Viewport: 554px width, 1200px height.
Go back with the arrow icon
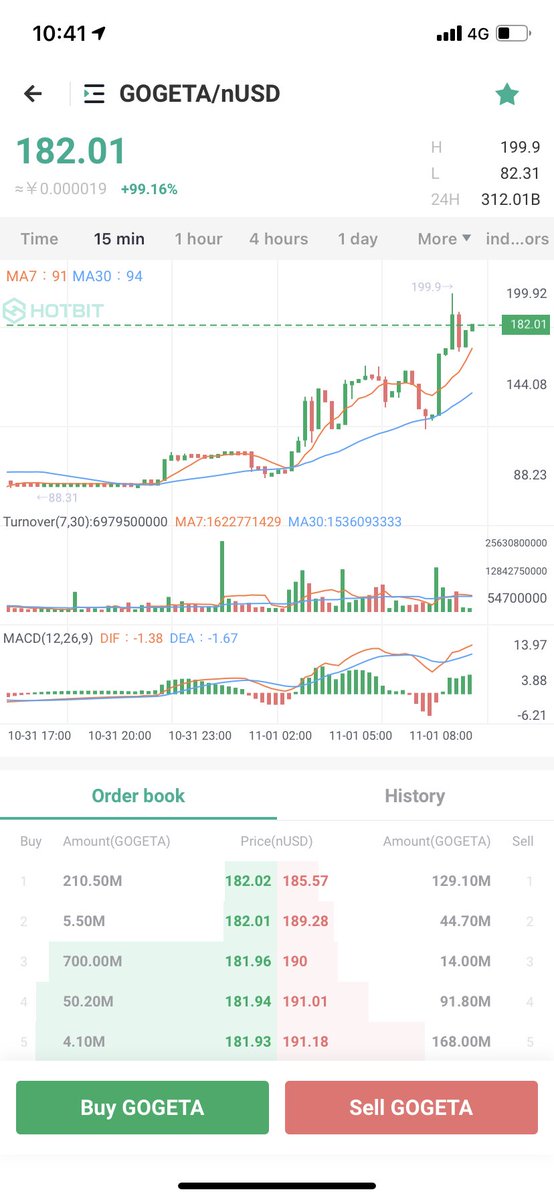pos(33,94)
